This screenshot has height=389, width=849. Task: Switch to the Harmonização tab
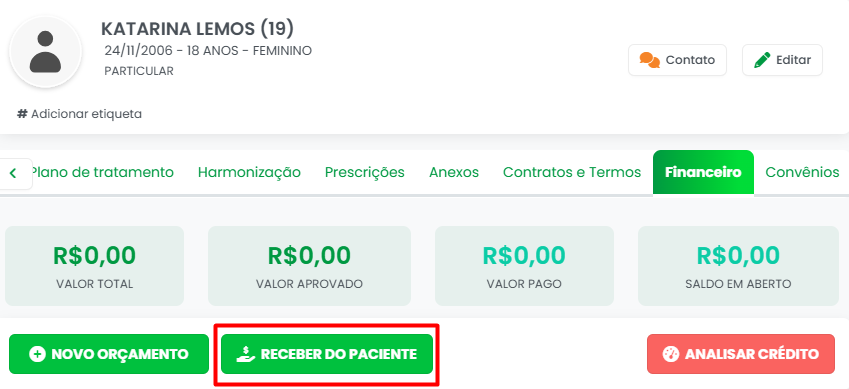[x=249, y=172]
